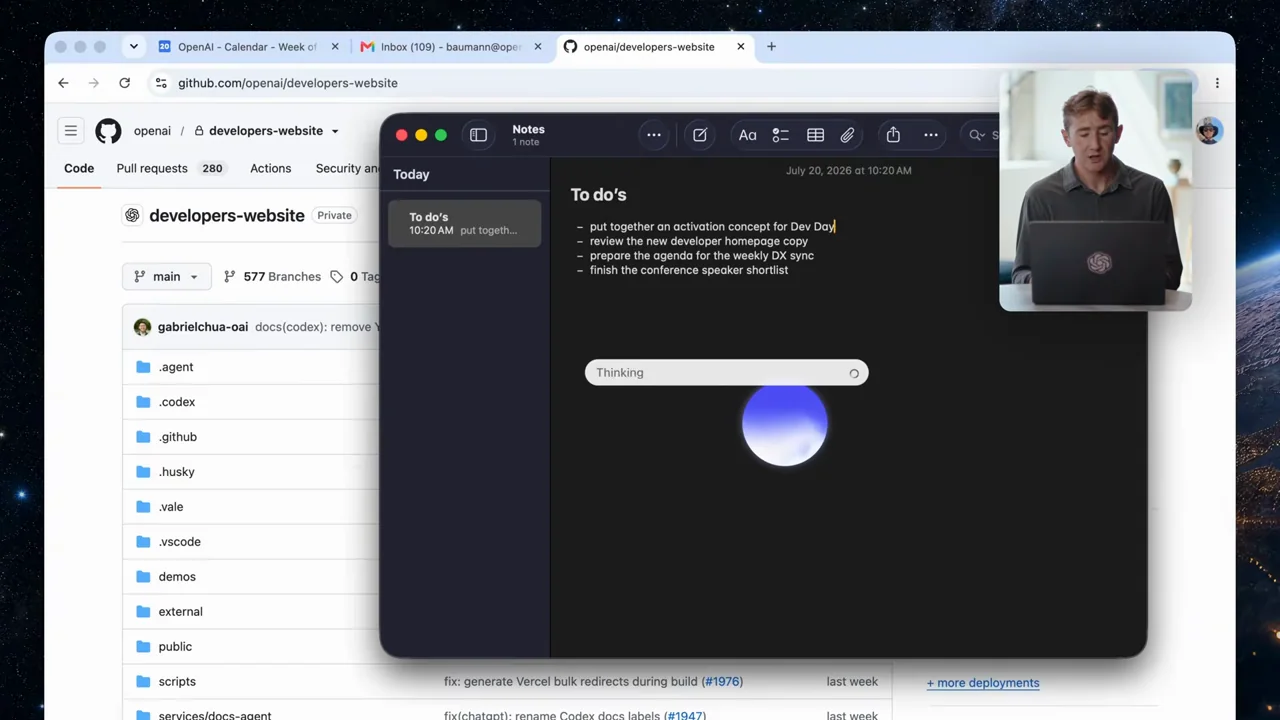This screenshot has height=720, width=1280.
Task: Click the To do's note heading
Action: click(598, 195)
